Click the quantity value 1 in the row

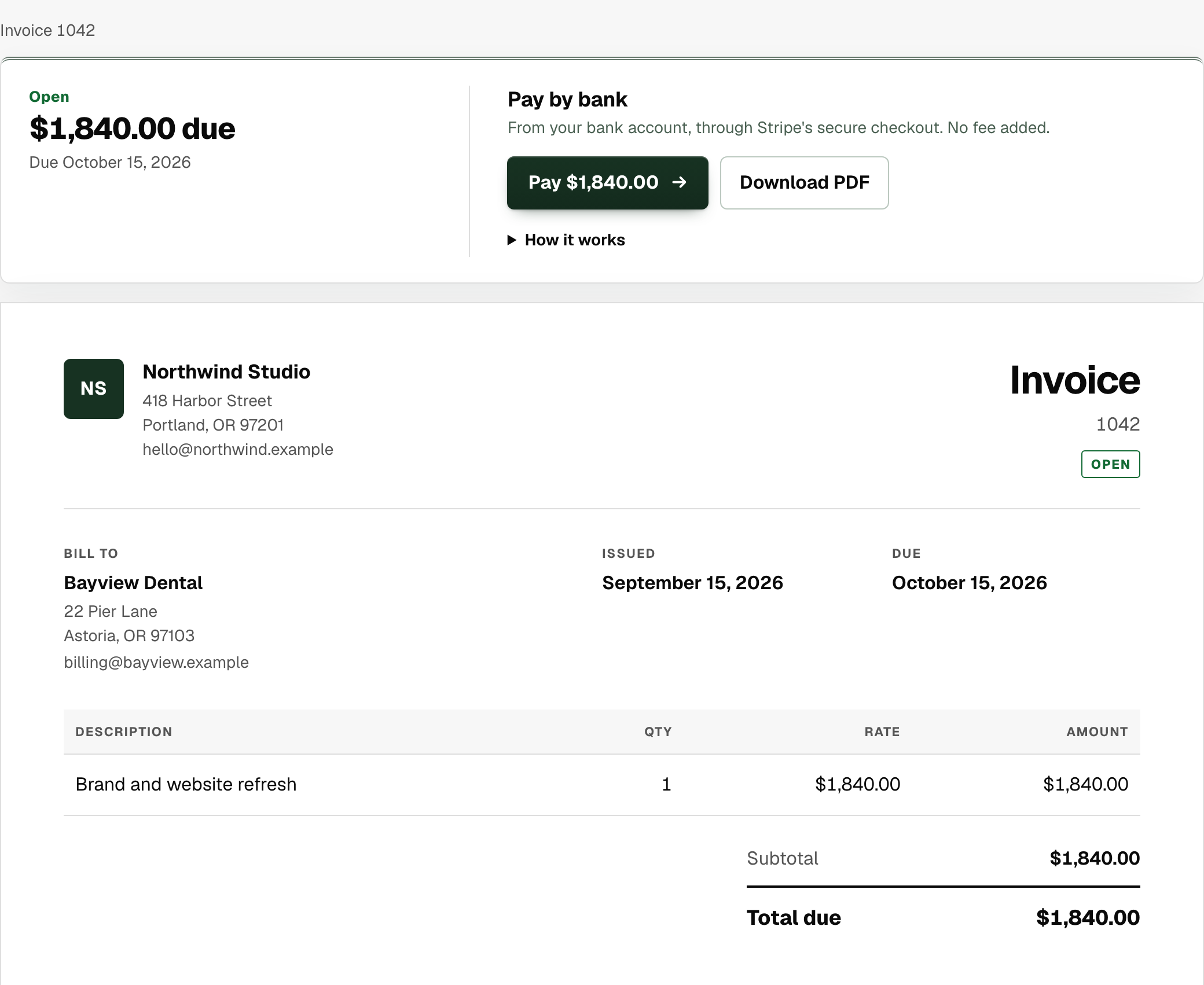click(666, 785)
